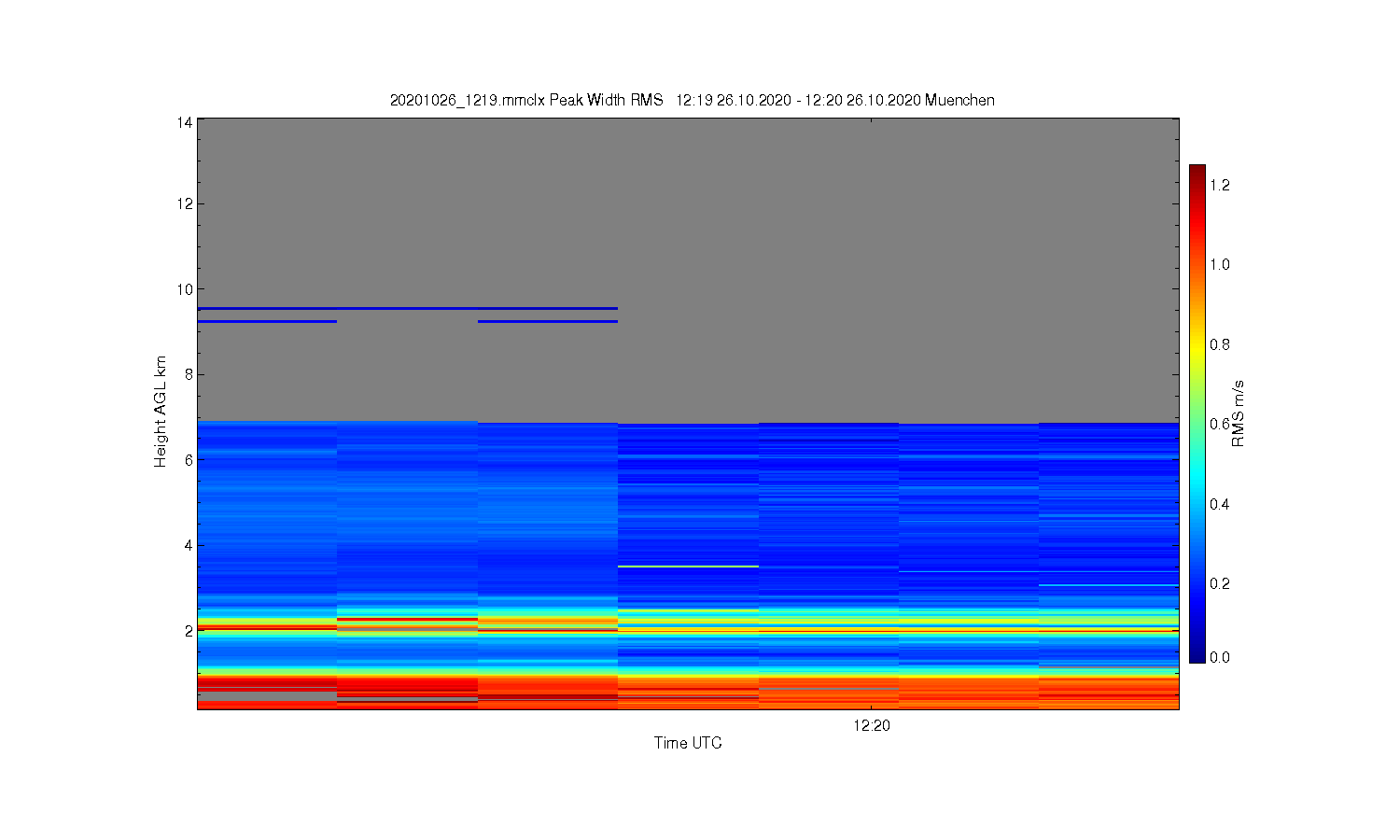Click the dark red top of colorbar
The image size is (1400, 840).
(x=1197, y=171)
